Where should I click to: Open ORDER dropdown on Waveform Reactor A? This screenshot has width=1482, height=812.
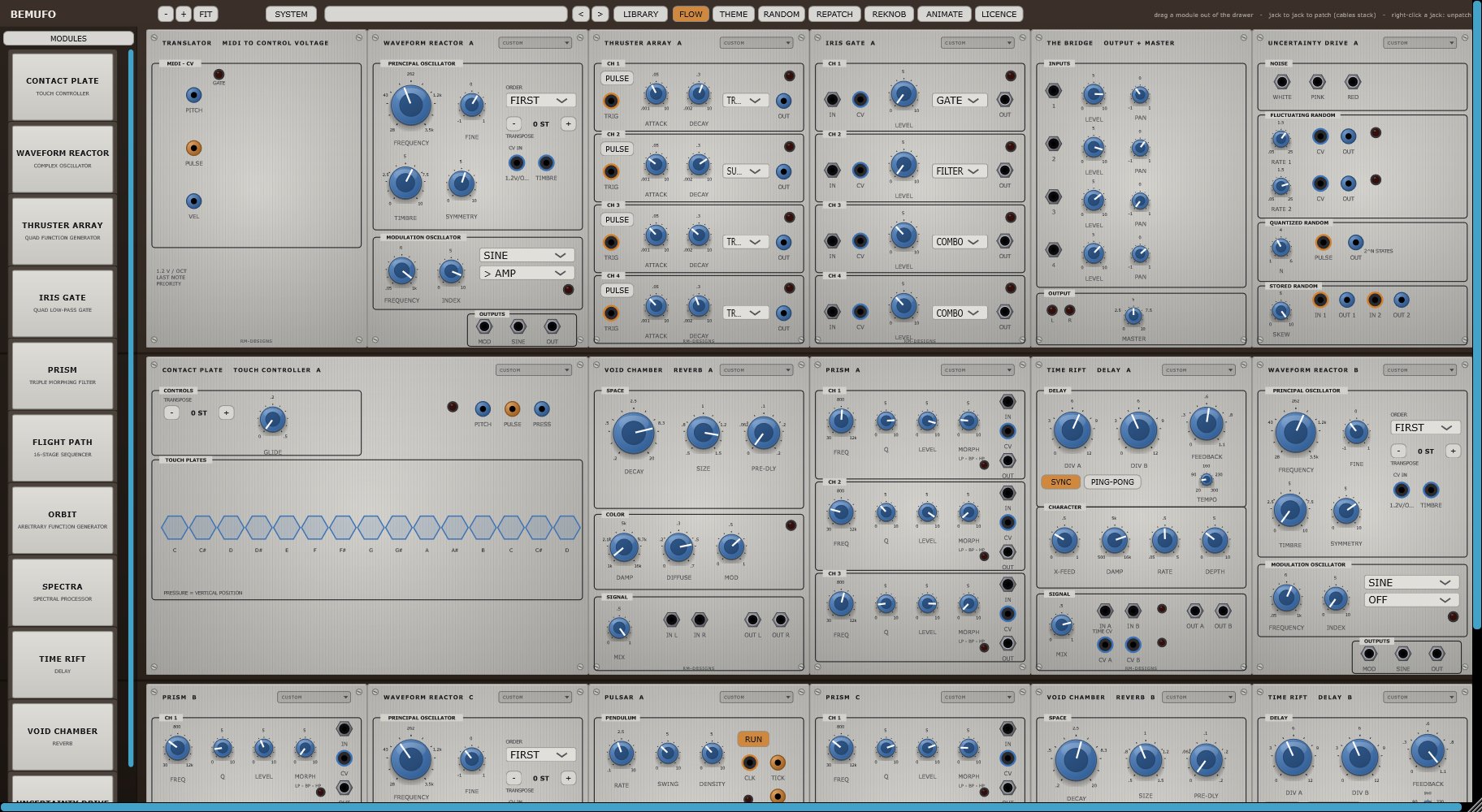[x=539, y=100]
